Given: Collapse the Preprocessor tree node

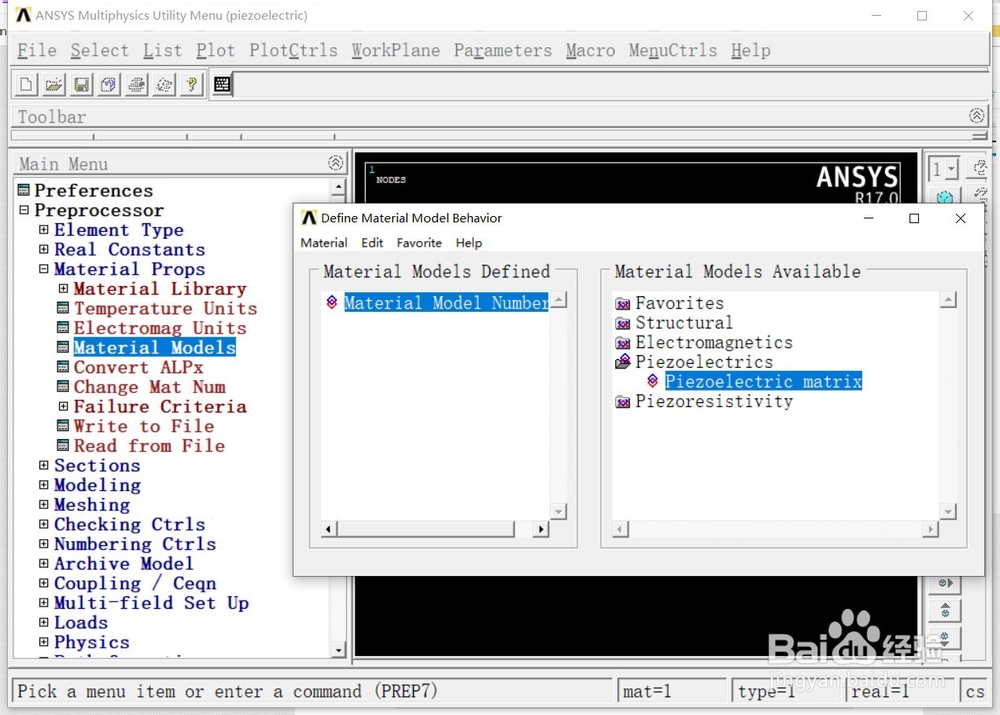Looking at the screenshot, I should pos(24,209).
